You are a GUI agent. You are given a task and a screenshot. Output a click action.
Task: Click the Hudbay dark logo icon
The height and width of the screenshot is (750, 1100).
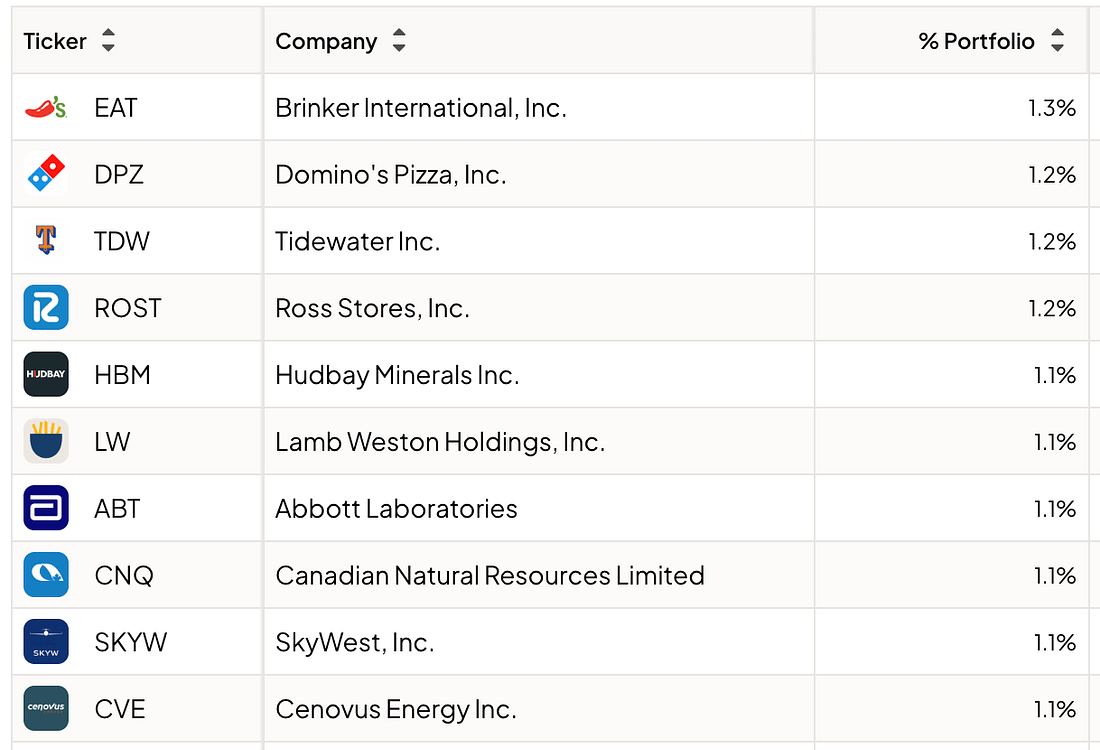46,374
